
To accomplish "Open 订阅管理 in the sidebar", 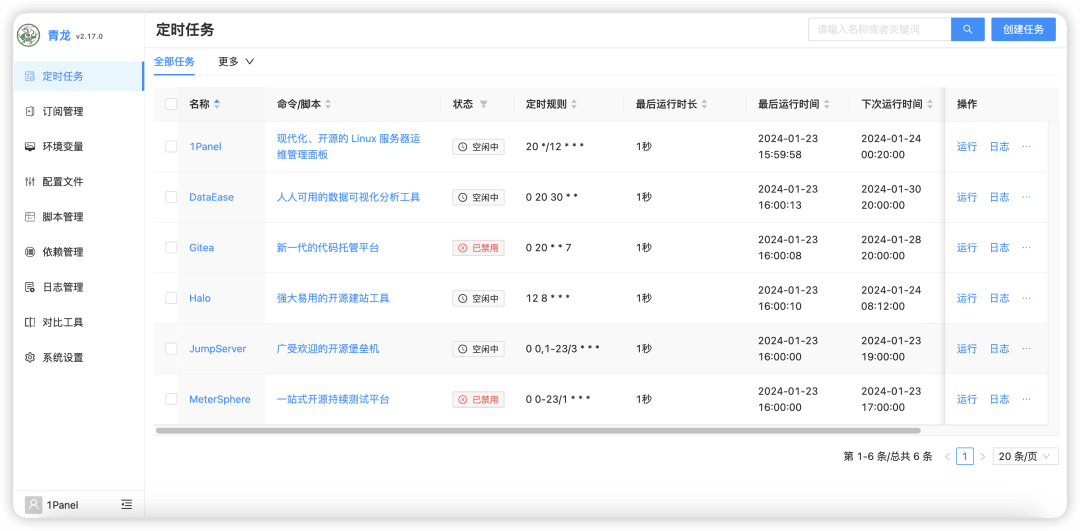I will click(79, 112).
